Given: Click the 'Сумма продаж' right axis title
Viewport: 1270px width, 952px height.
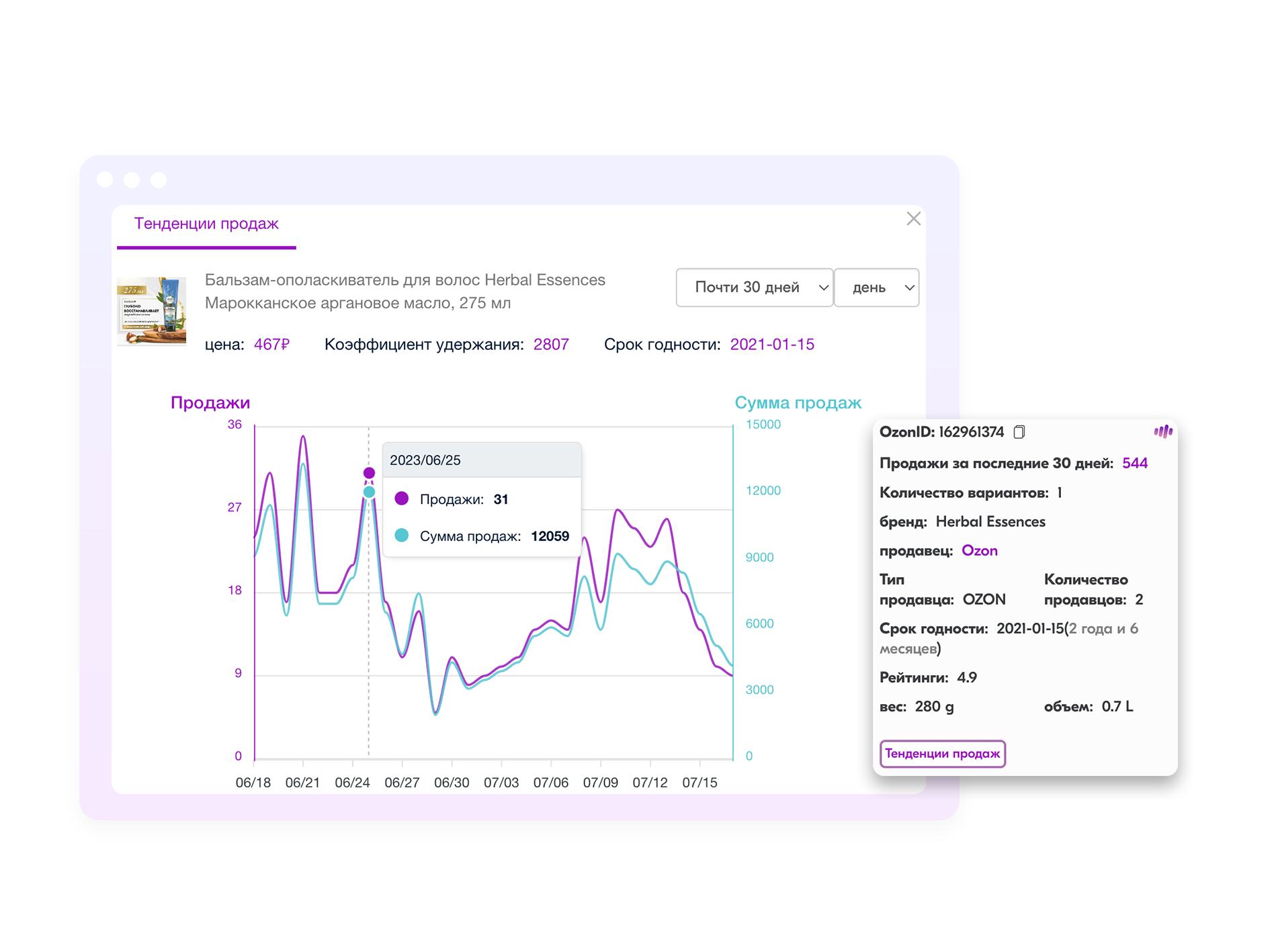Looking at the screenshot, I should coord(798,402).
